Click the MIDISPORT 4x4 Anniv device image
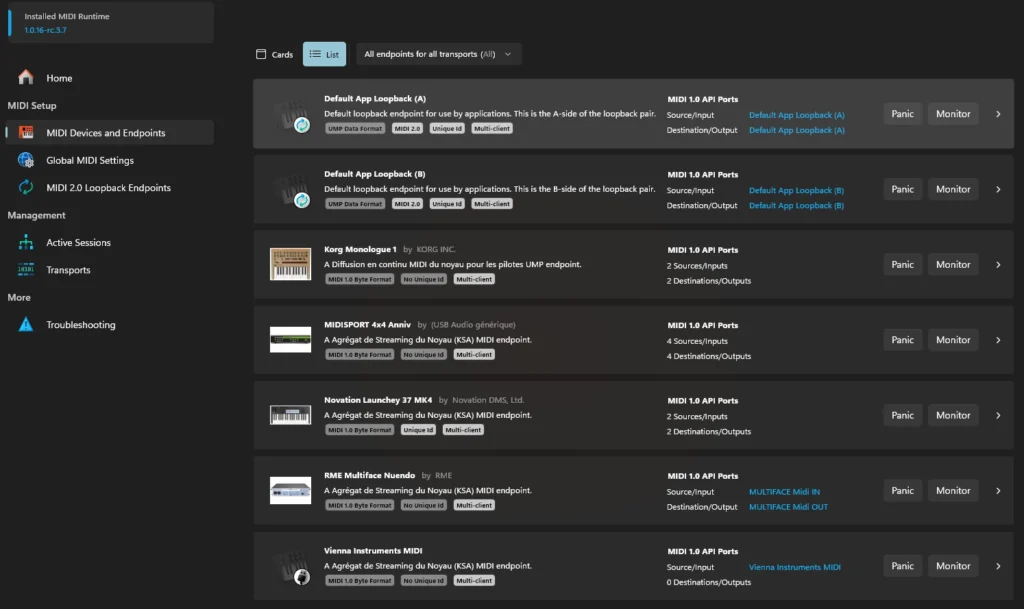 click(290, 339)
